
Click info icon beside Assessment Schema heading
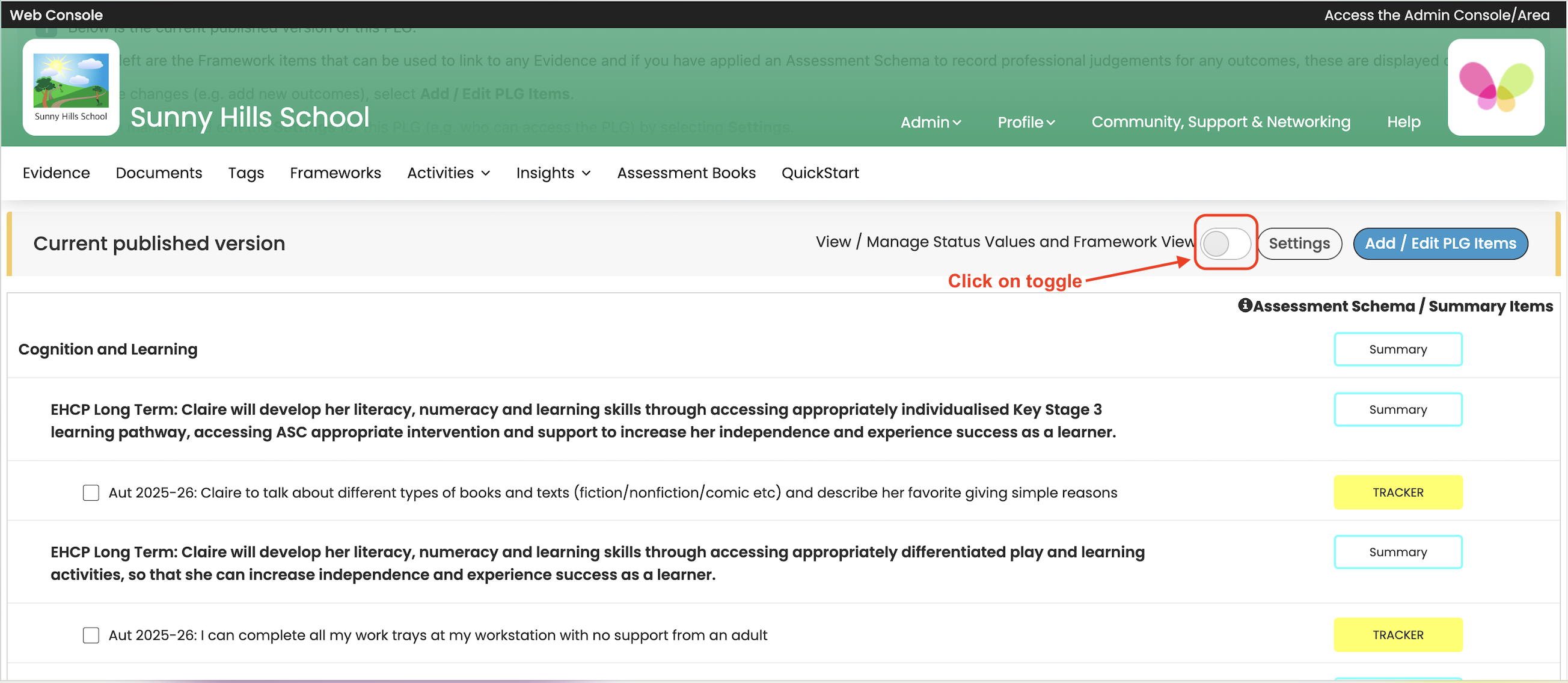click(x=1244, y=305)
